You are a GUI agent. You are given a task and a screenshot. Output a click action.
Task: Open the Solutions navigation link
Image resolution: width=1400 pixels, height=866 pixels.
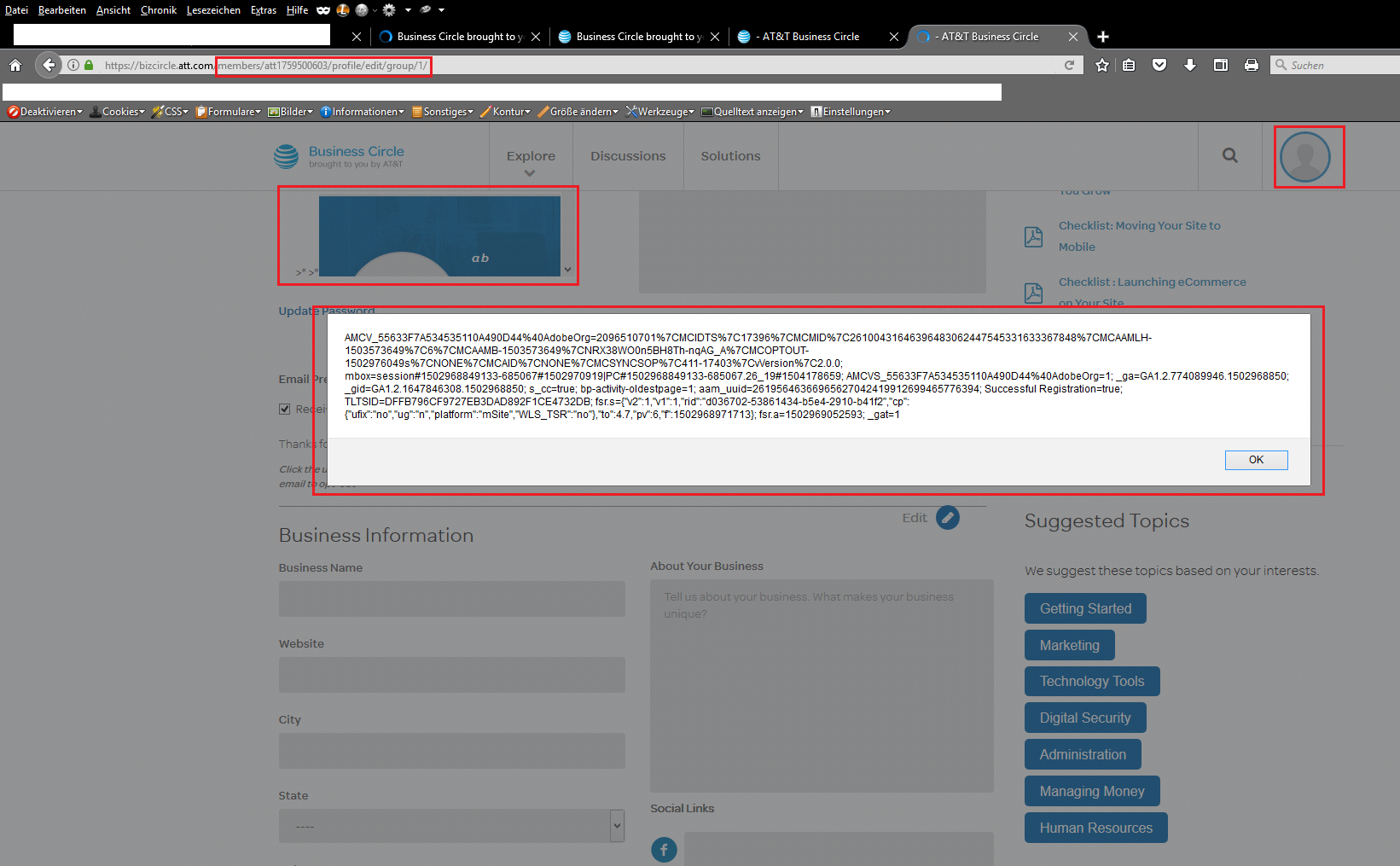tap(730, 156)
